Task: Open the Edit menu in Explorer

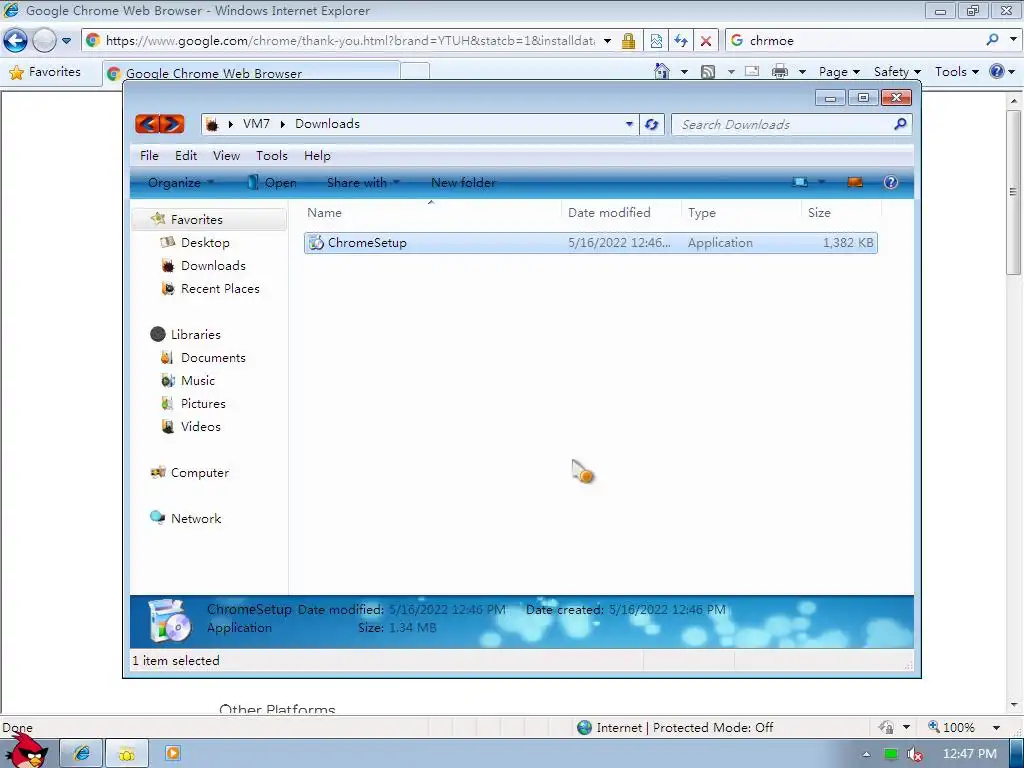Action: click(186, 155)
